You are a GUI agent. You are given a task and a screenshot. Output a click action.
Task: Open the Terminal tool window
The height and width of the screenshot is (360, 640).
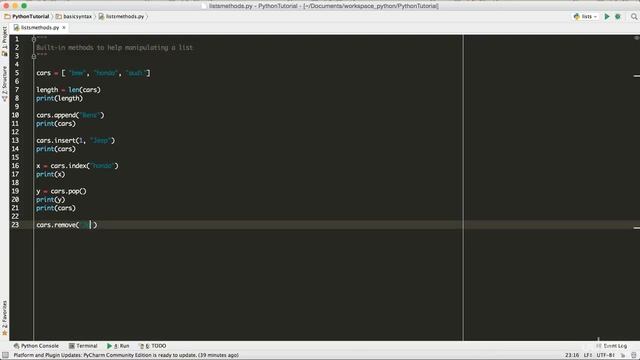[83, 346]
